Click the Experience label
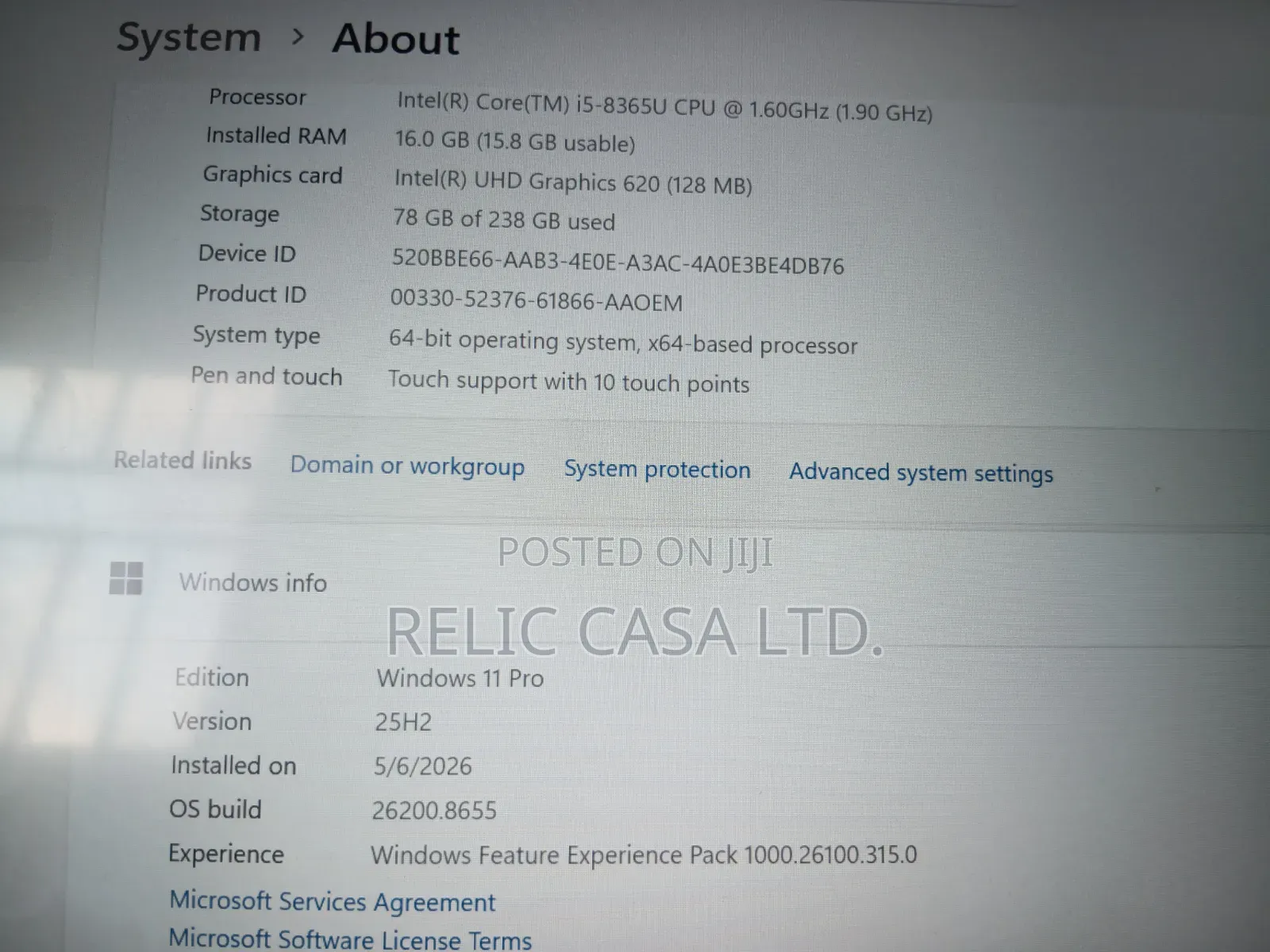 pyautogui.click(x=226, y=854)
